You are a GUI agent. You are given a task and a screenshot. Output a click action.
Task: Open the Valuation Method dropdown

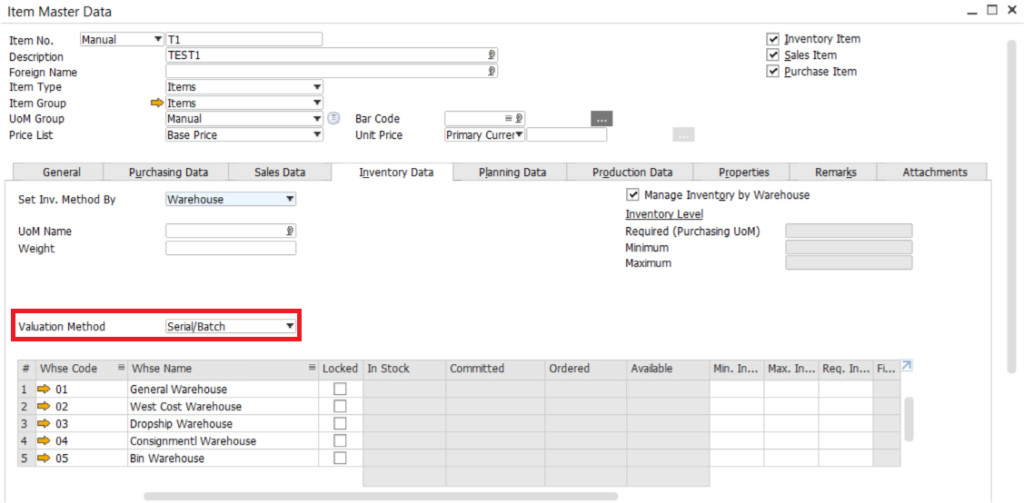231,326
